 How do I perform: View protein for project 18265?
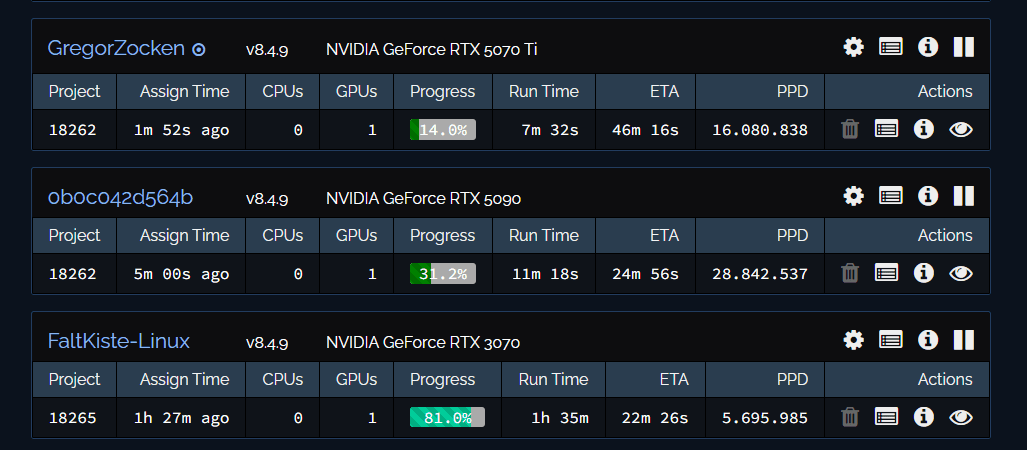click(961, 417)
